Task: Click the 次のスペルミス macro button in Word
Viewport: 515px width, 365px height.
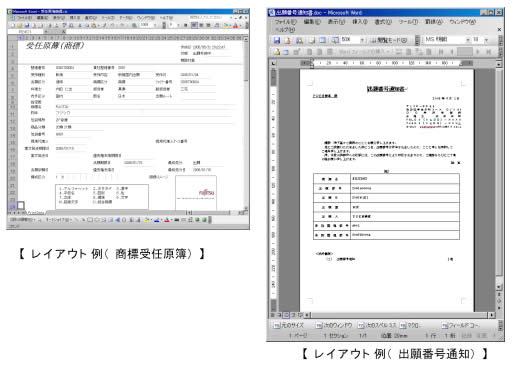Action: click(x=377, y=325)
